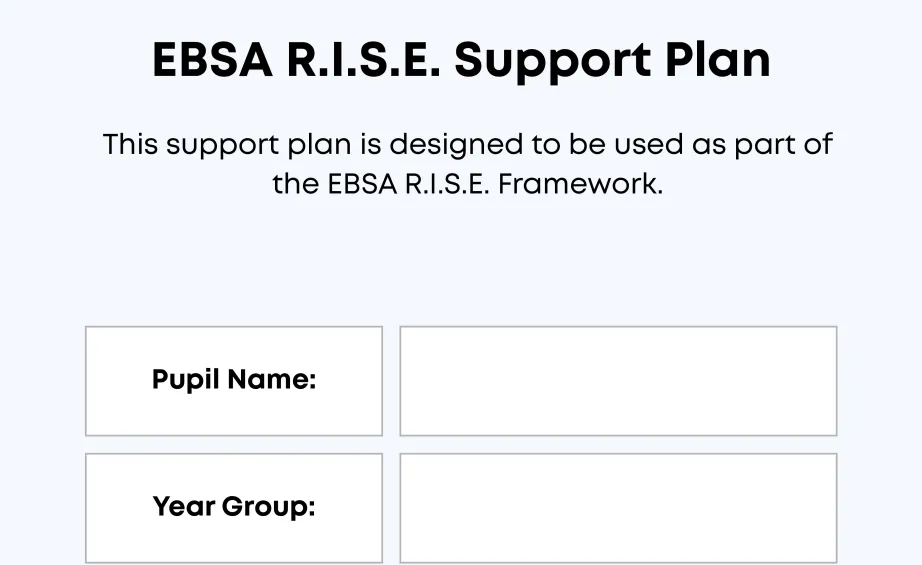The height and width of the screenshot is (565, 922).
Task: Click the word "Pupil" in the form label
Action: (186, 381)
